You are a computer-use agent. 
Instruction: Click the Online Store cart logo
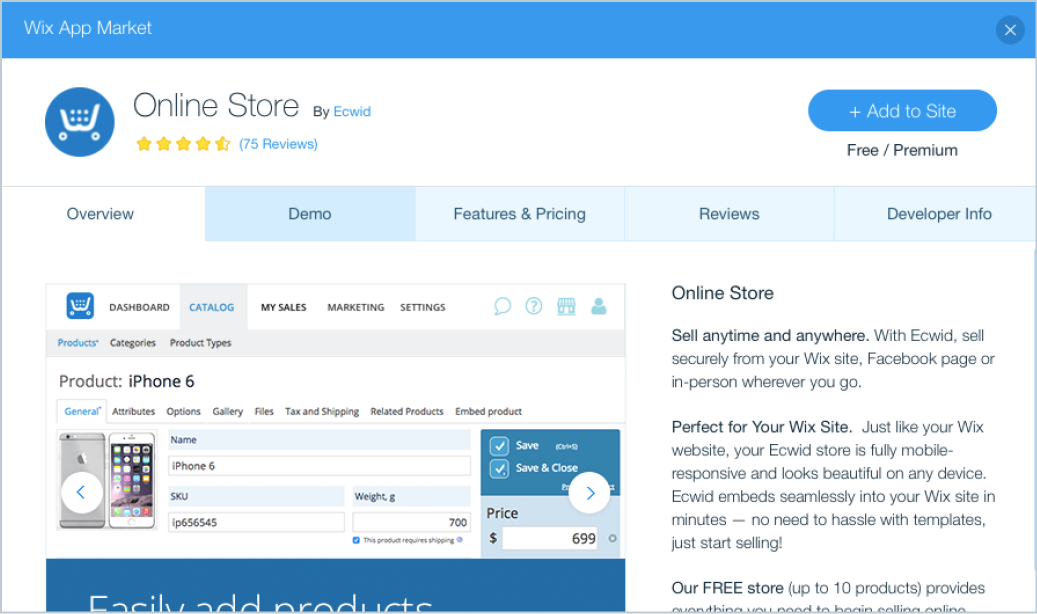coord(80,122)
